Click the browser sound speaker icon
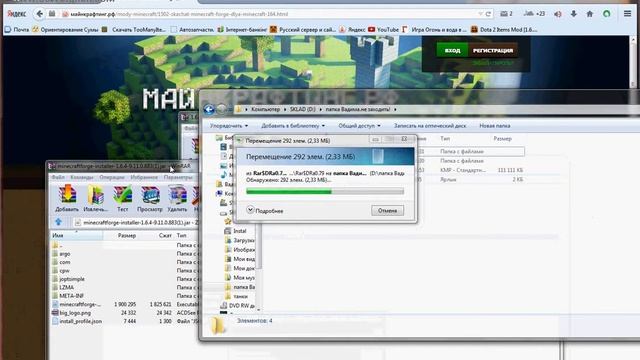Image resolution: width=640 pixels, height=360 pixels. [558, 14]
